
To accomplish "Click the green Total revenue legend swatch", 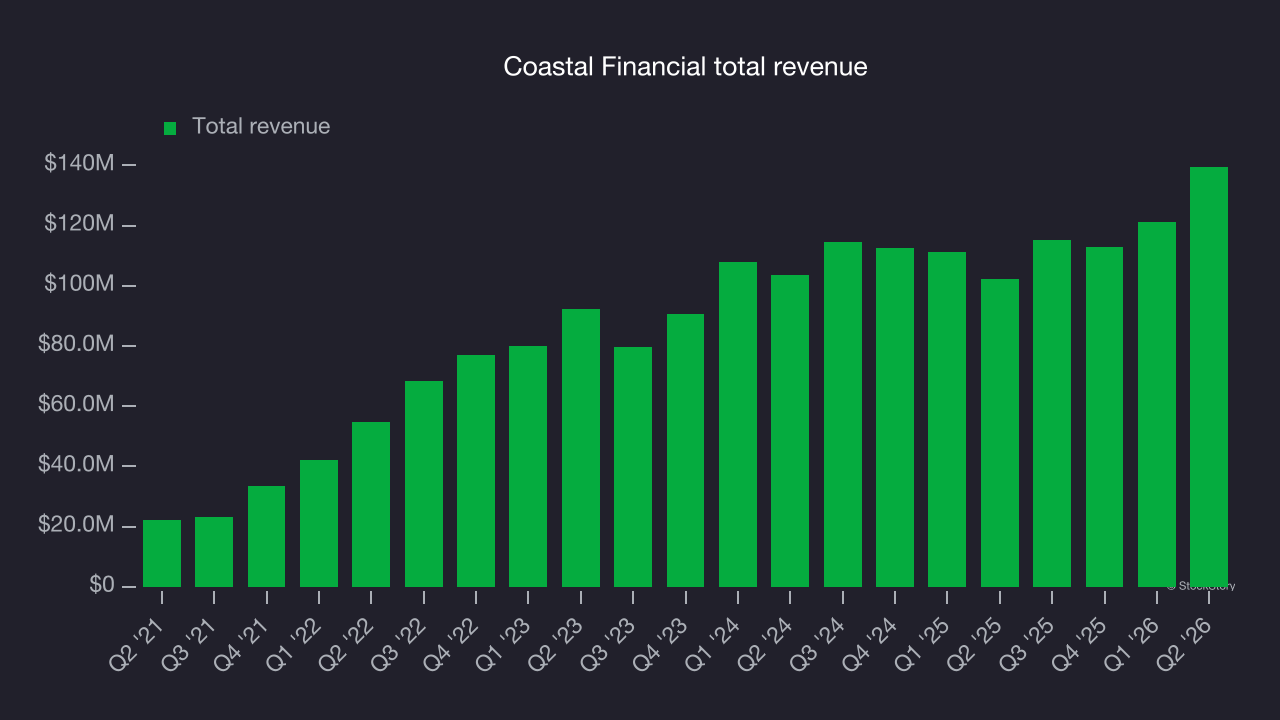I will click(170, 128).
